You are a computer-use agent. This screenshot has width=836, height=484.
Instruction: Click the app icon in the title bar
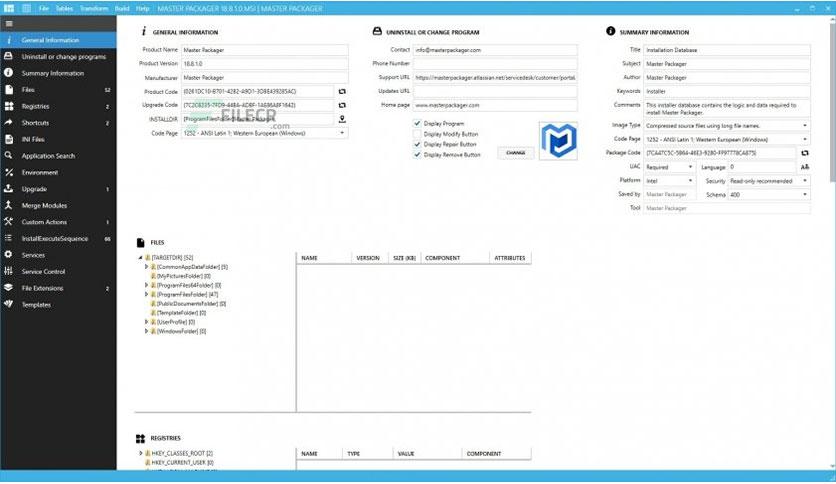click(x=9, y=8)
